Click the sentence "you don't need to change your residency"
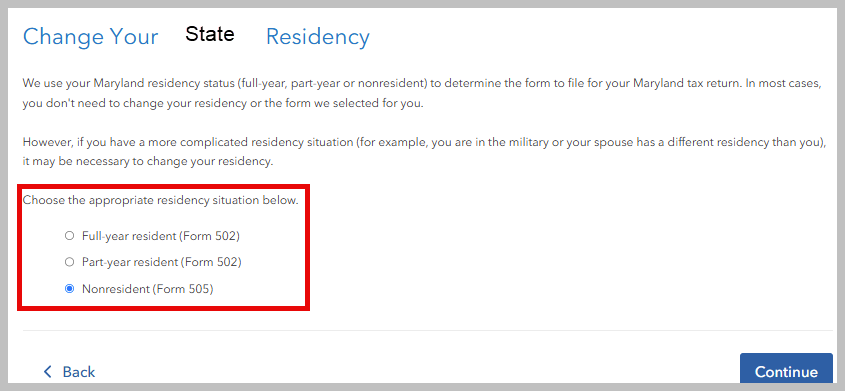 [135, 103]
